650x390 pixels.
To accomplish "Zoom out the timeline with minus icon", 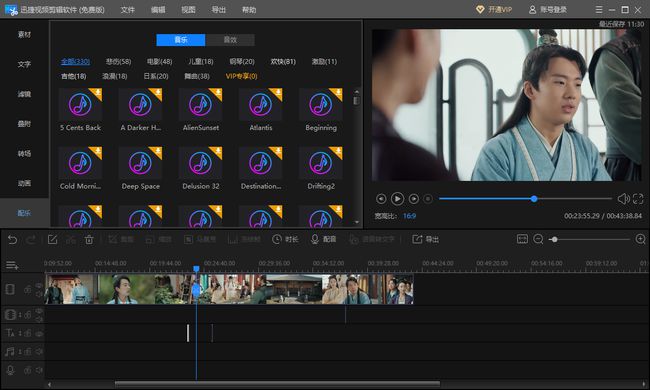I will [x=538, y=239].
